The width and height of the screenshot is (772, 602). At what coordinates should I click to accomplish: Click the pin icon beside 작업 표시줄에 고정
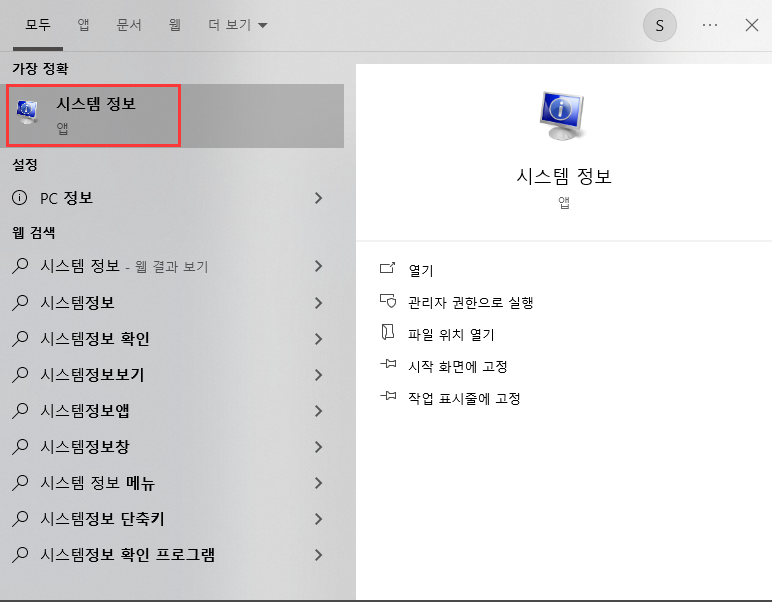point(388,396)
